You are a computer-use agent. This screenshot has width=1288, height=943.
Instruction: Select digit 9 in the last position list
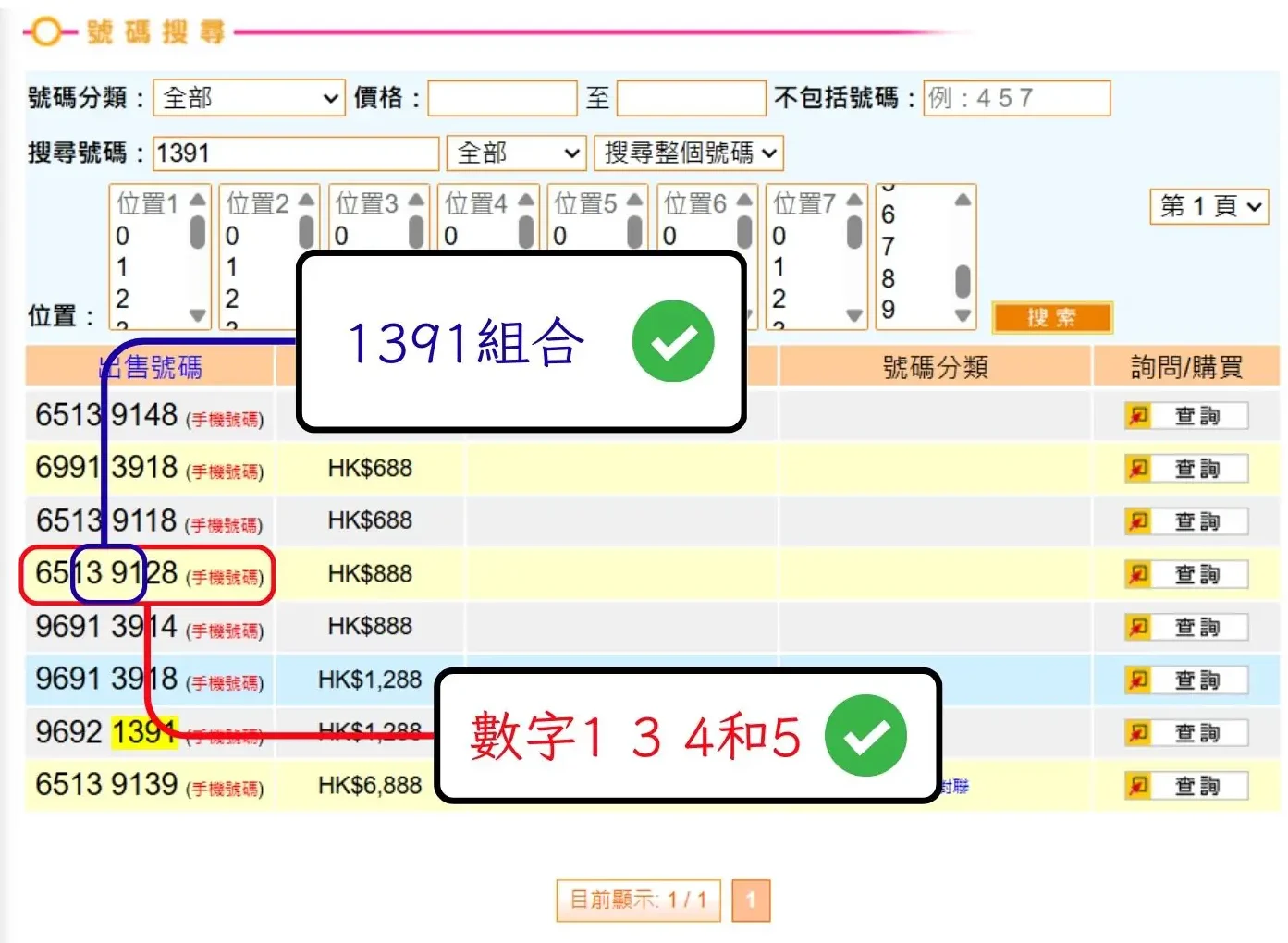click(888, 310)
